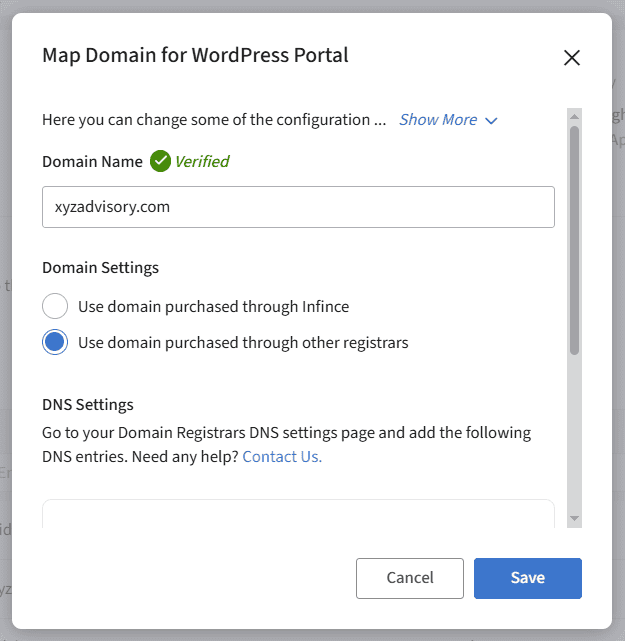The width and height of the screenshot is (625, 641).
Task: Click the Show More link text
Action: click(x=438, y=120)
